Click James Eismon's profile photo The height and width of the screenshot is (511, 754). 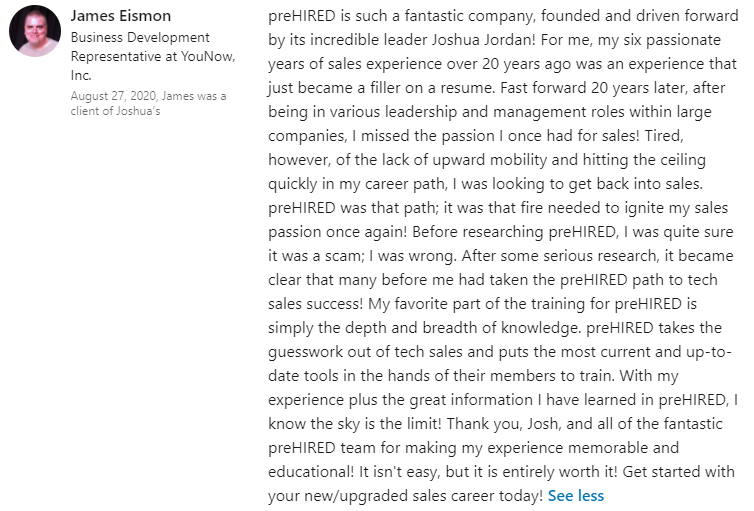(x=35, y=31)
